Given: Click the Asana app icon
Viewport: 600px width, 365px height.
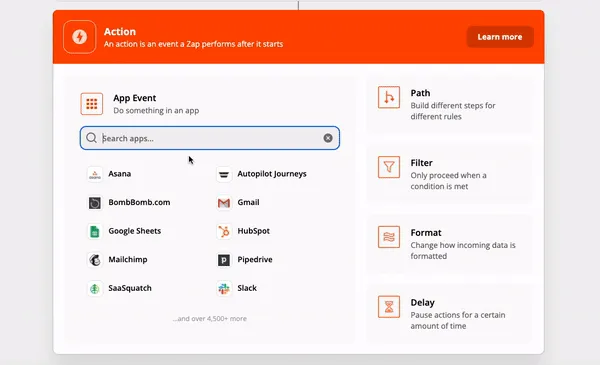Looking at the screenshot, I should pyautogui.click(x=95, y=174).
